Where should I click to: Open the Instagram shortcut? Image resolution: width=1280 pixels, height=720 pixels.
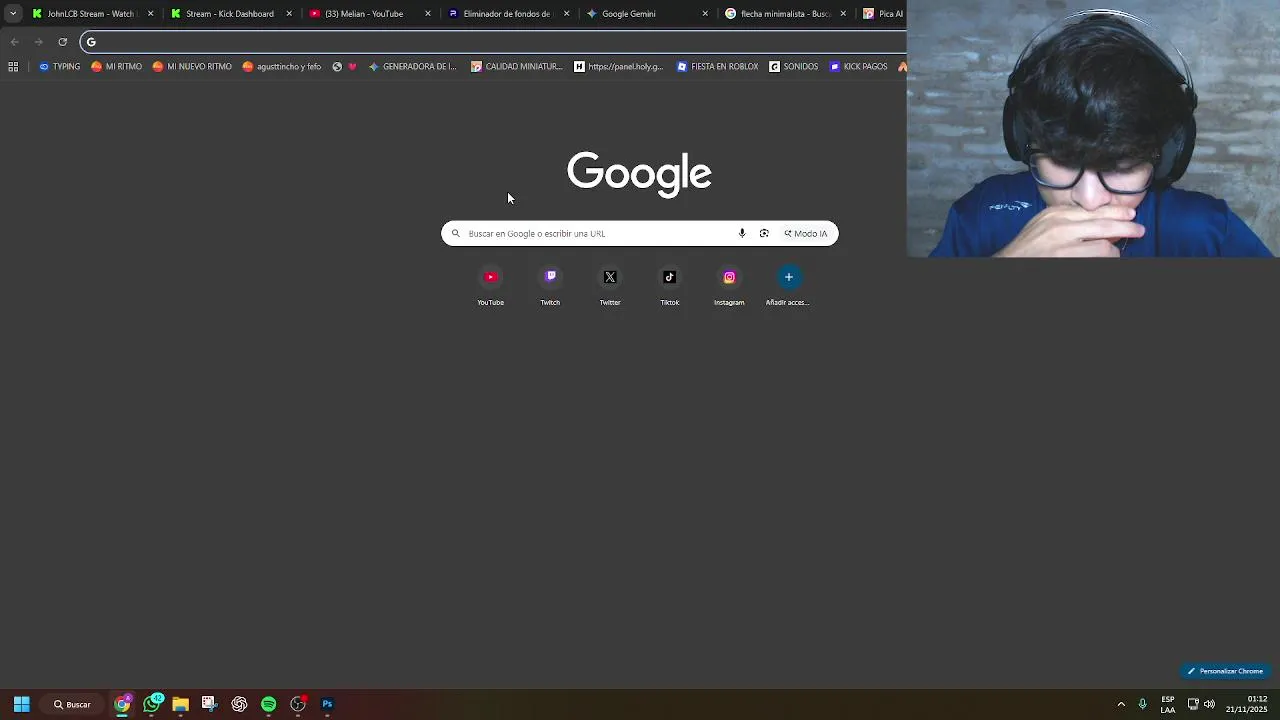tap(729, 286)
